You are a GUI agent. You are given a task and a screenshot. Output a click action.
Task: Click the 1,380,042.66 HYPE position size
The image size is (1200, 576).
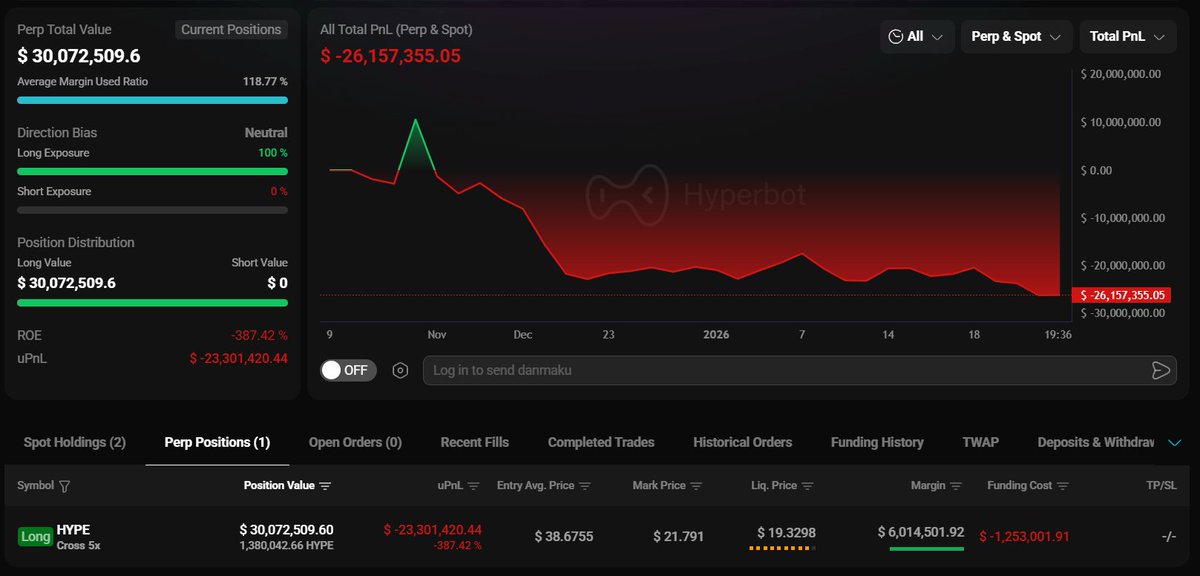pos(286,546)
